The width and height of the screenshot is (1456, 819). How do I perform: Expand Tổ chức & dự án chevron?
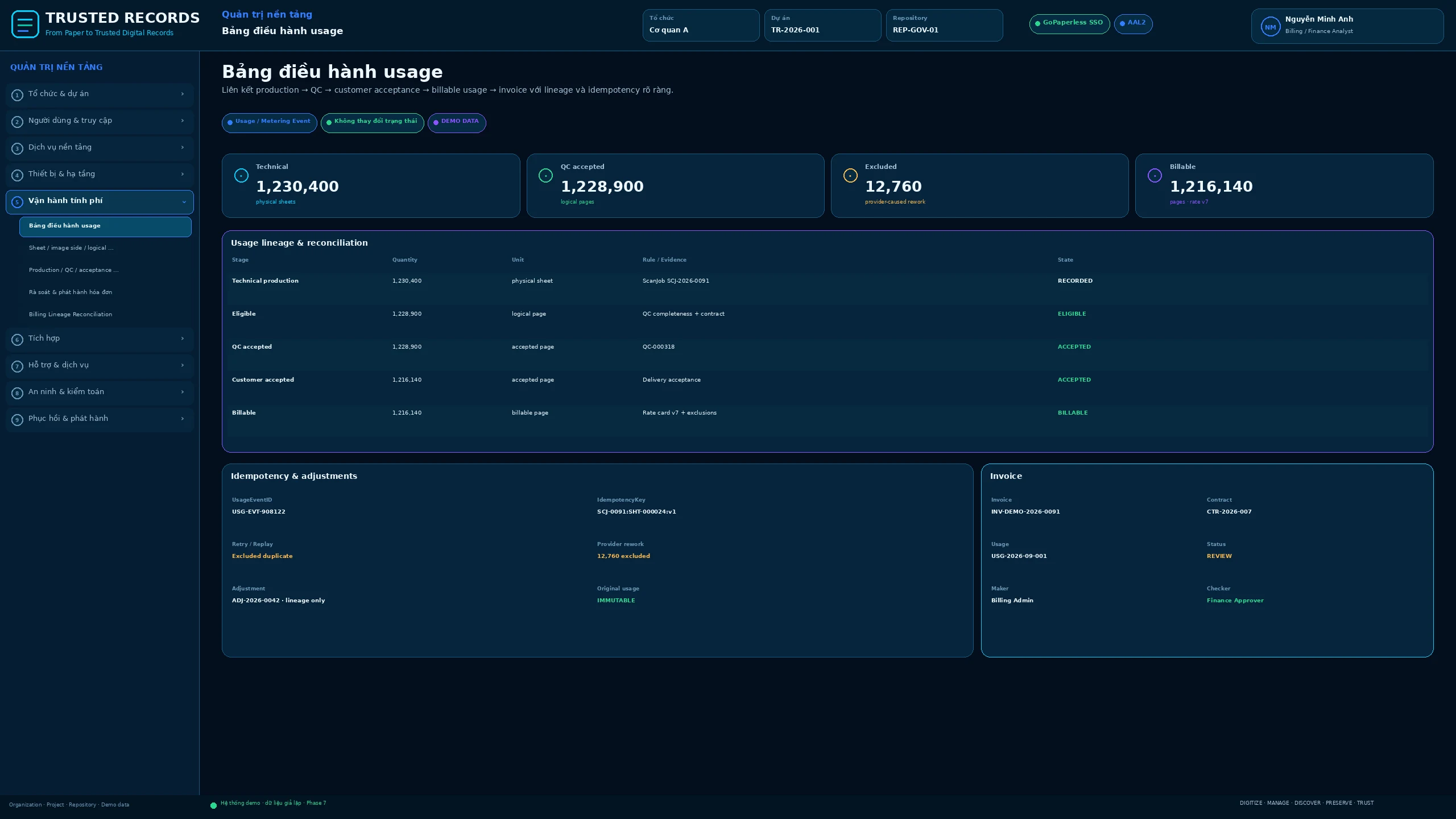[183, 94]
